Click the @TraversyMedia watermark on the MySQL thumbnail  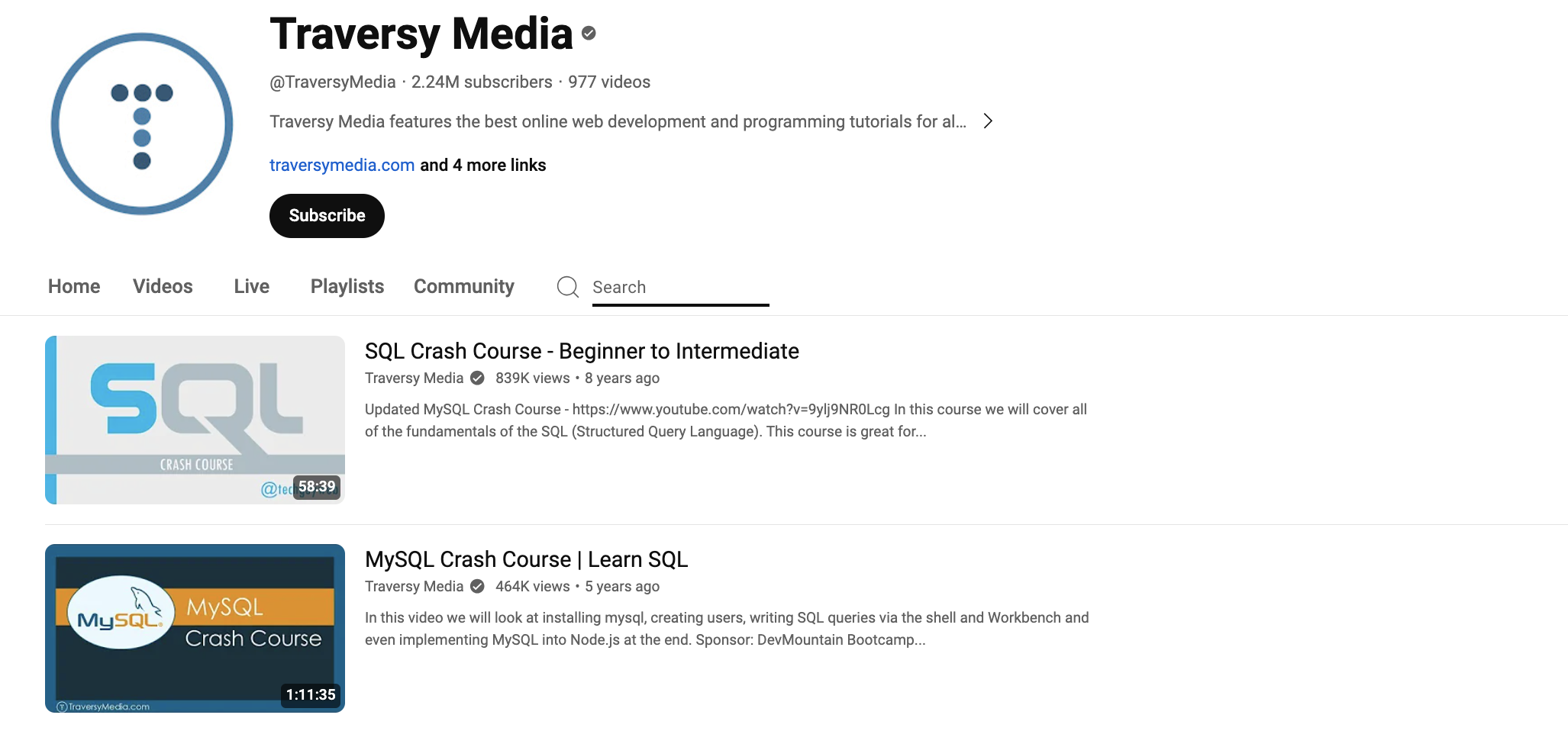click(x=105, y=706)
